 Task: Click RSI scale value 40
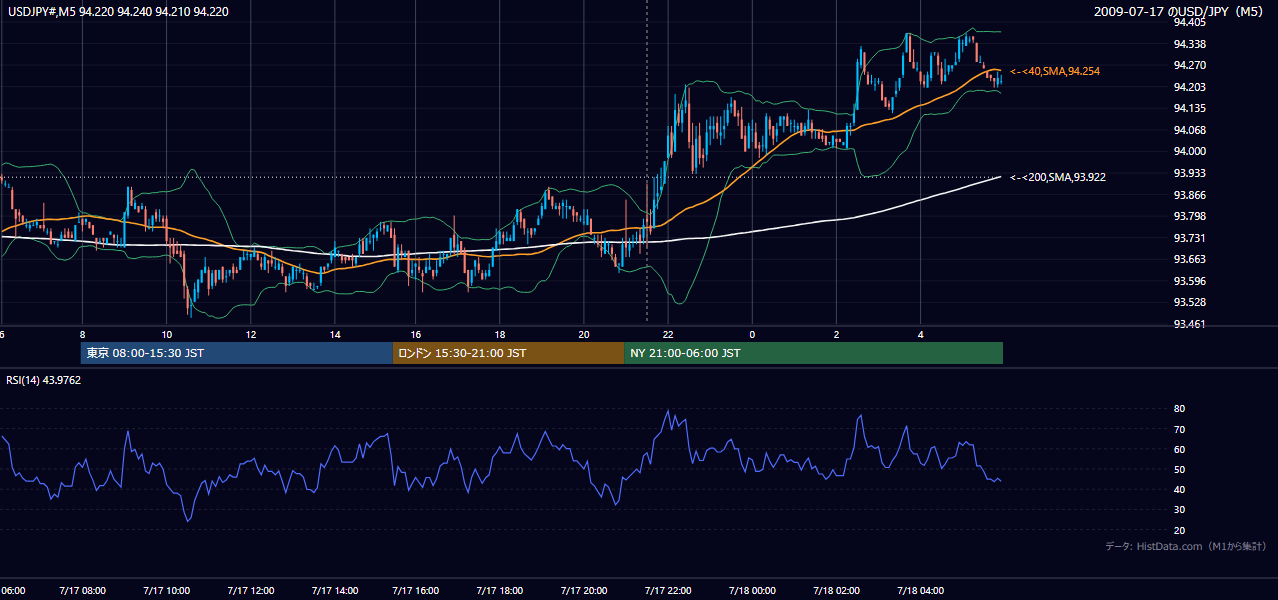click(x=1180, y=489)
